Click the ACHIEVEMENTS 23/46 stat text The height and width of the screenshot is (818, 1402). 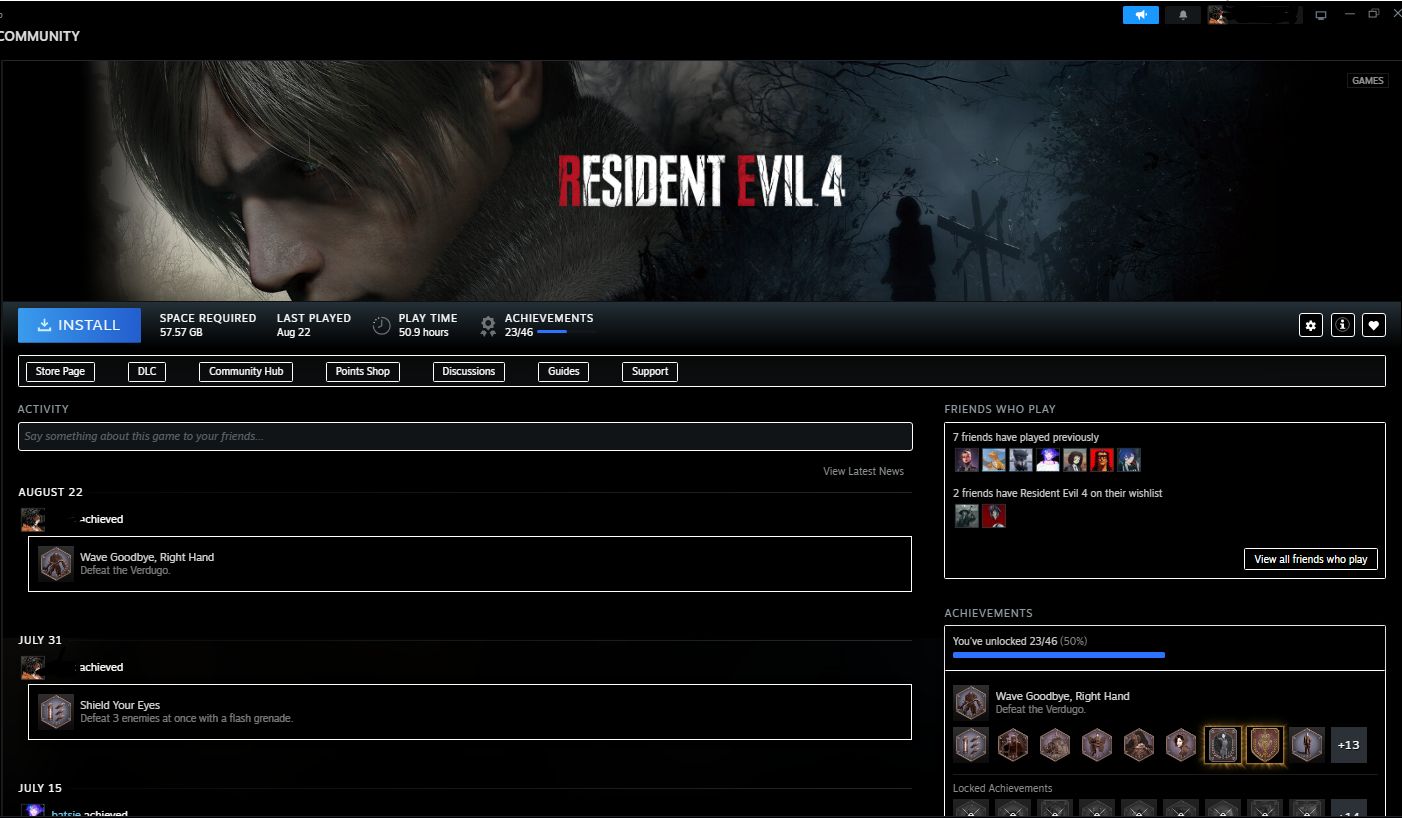pos(549,325)
